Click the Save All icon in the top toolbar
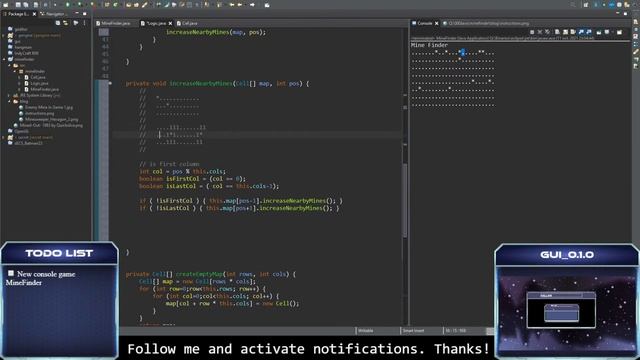This screenshot has width=640, height=360. pos(25,4)
